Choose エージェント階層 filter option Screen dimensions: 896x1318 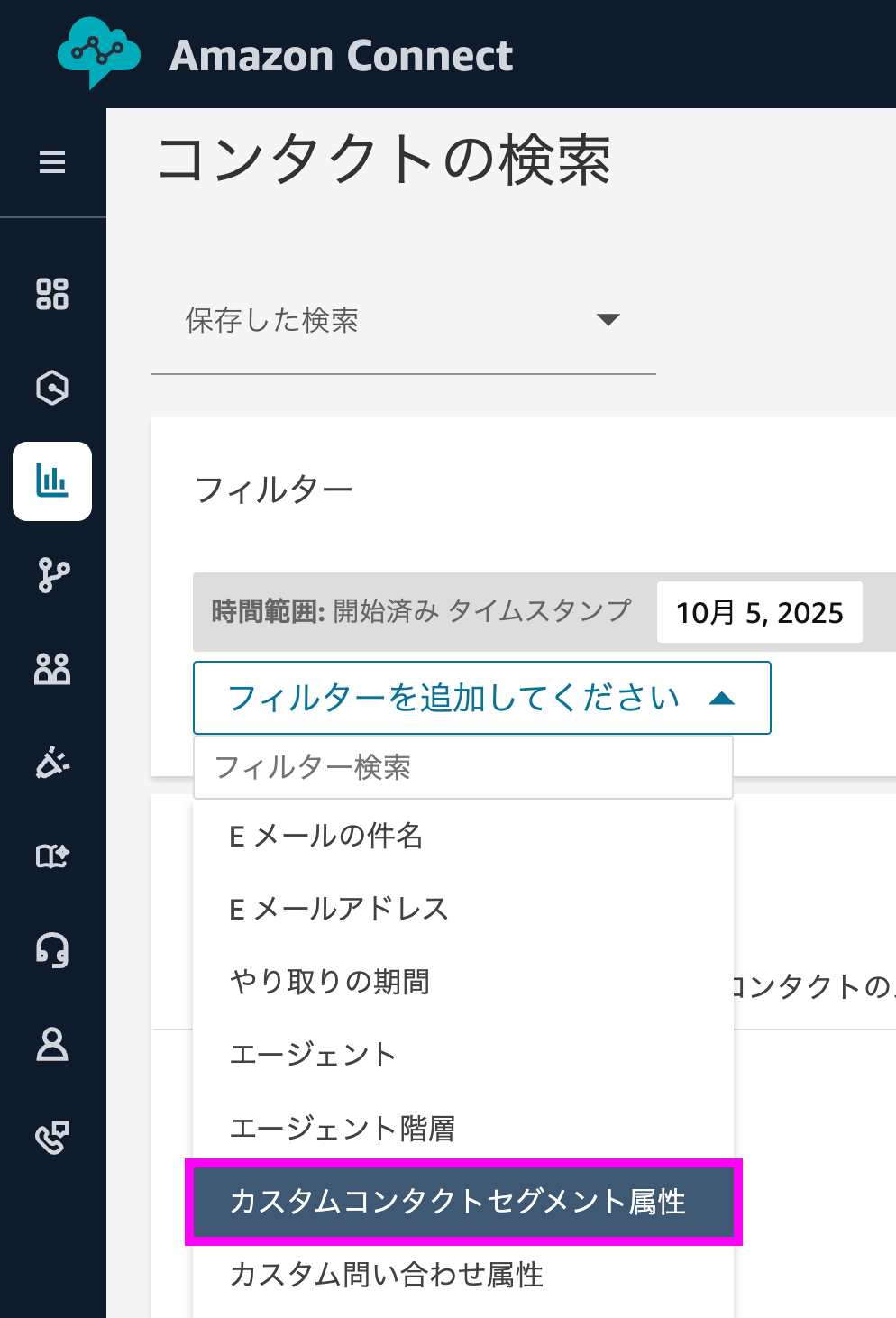click(463, 1128)
